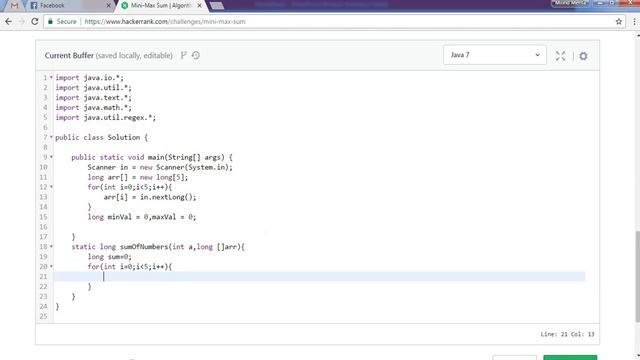Collapse fold arrow at line 12 loop
The height and width of the screenshot is (360, 640).
pos(51,187)
